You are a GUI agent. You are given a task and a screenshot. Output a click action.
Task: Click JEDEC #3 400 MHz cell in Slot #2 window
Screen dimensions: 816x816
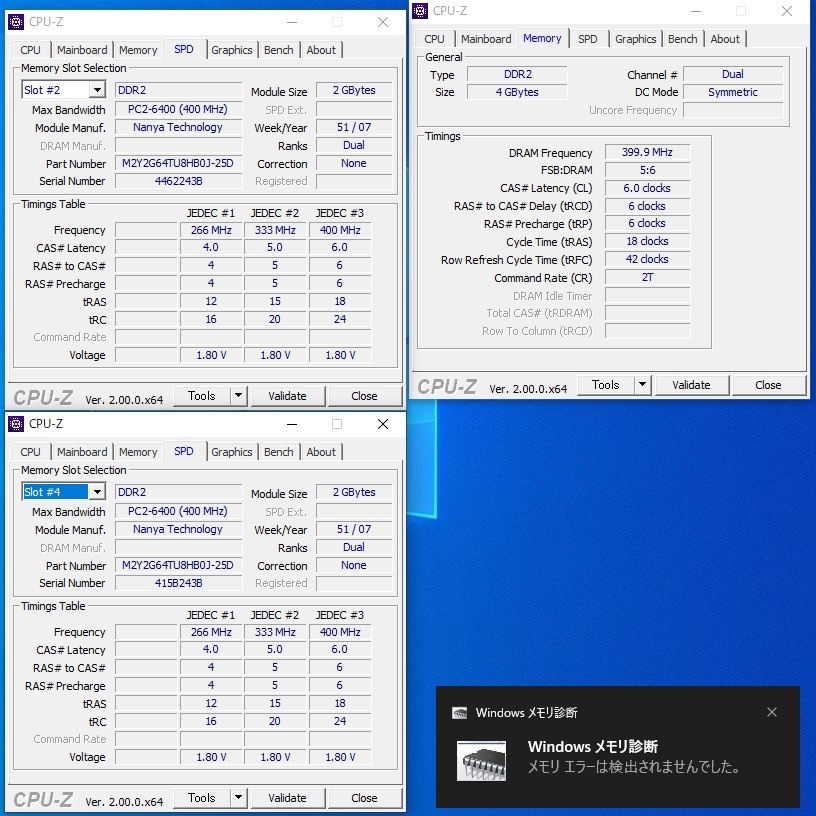pos(340,230)
